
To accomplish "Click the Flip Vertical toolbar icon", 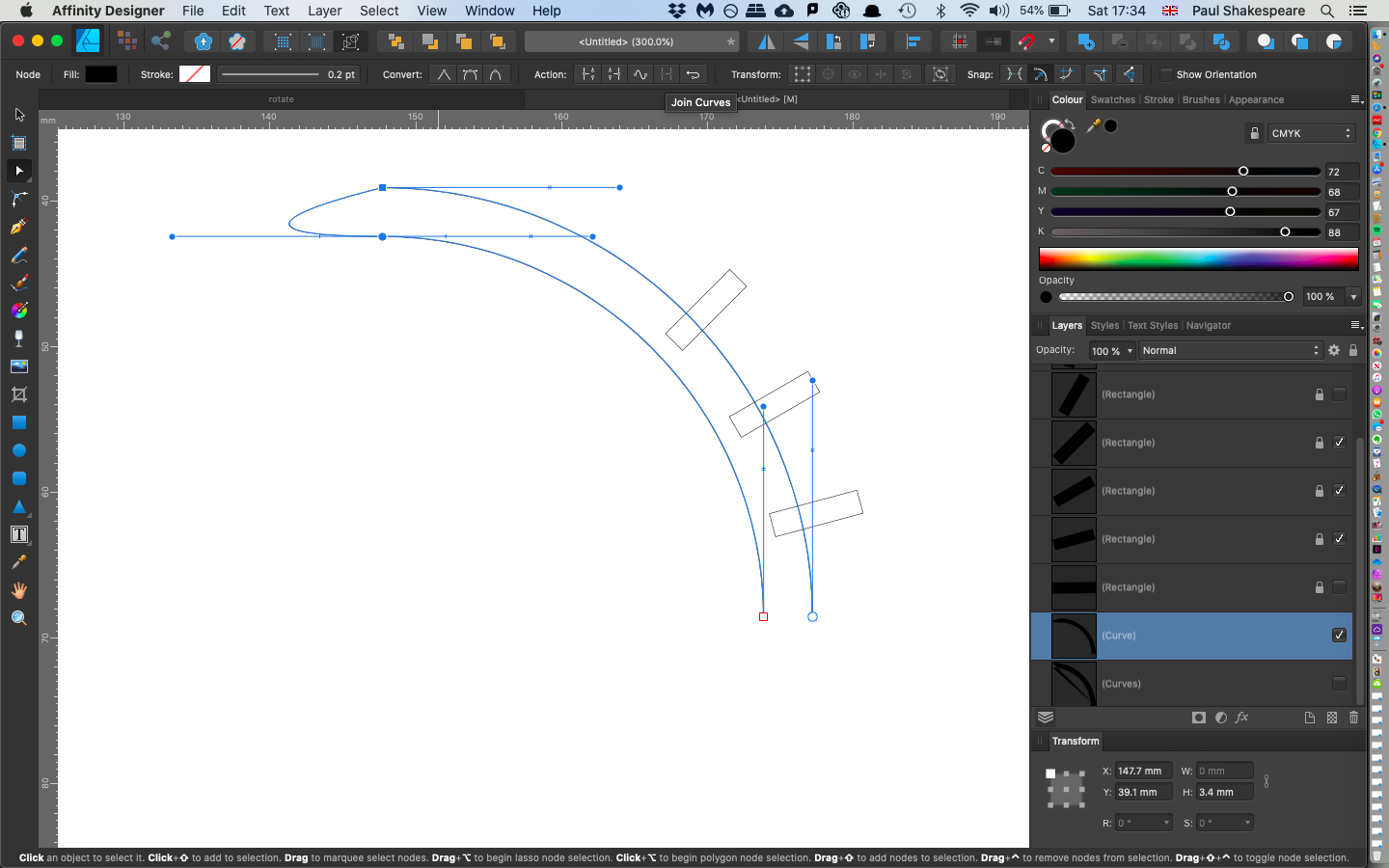I will point(801,41).
